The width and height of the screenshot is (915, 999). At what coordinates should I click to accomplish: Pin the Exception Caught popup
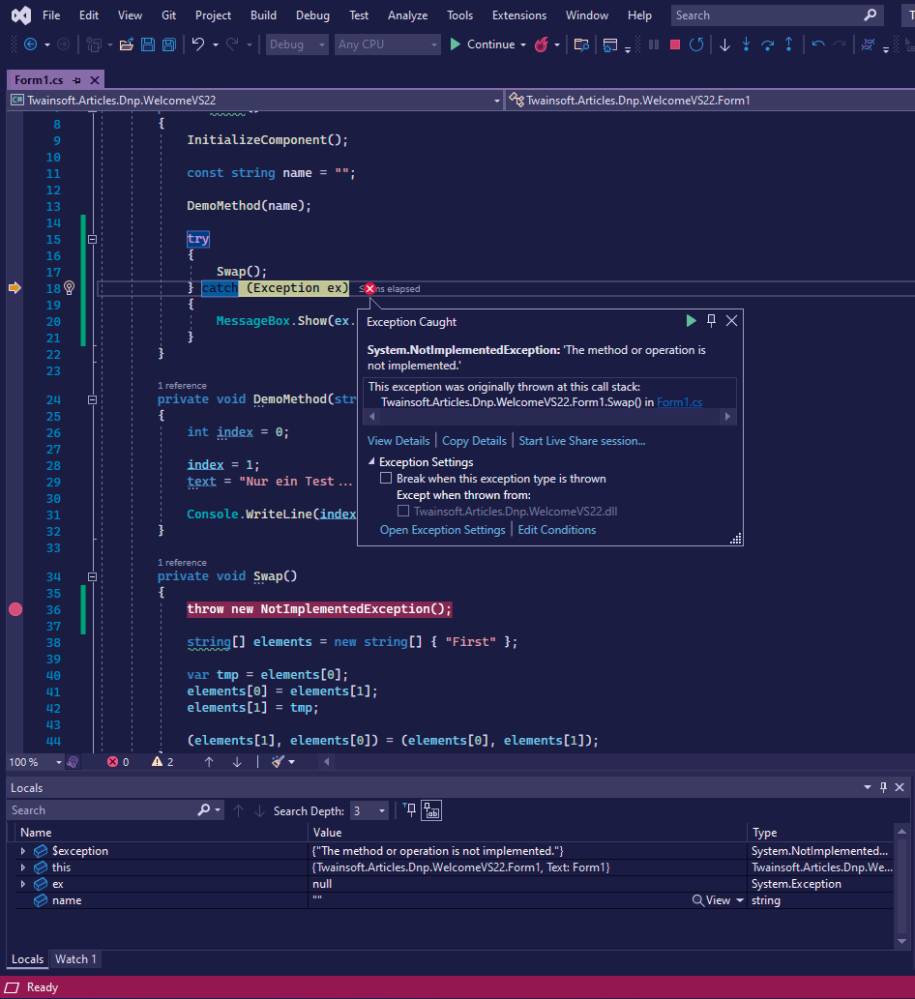[711, 320]
